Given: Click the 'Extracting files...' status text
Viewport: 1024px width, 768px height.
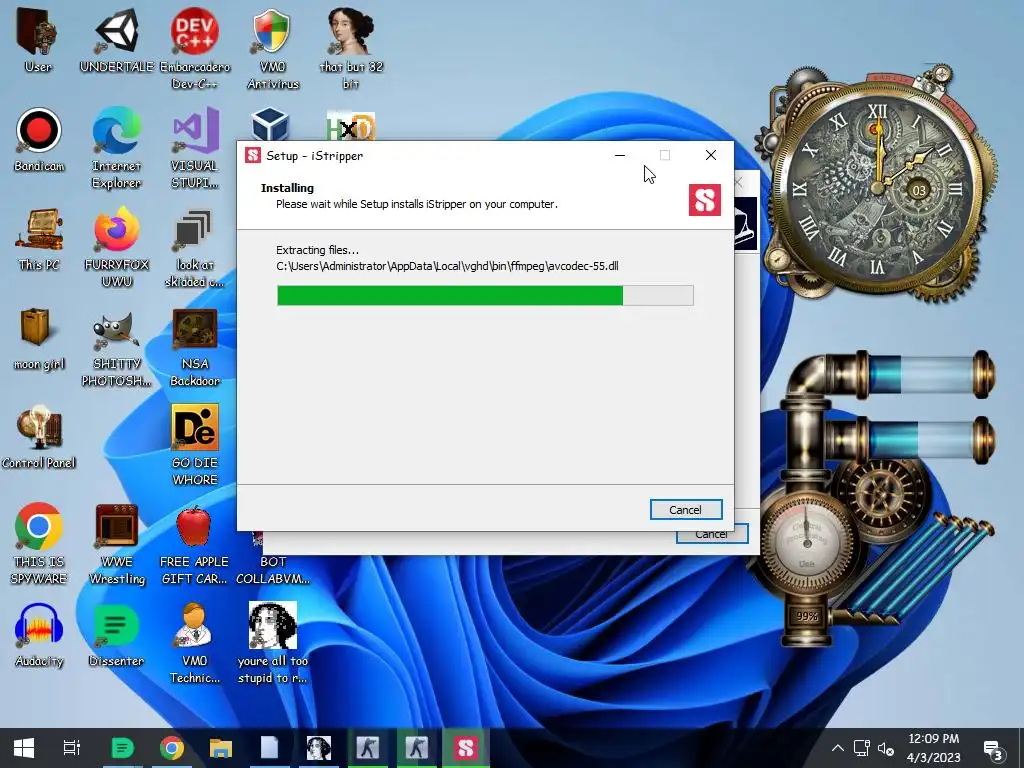Looking at the screenshot, I should [x=317, y=249].
